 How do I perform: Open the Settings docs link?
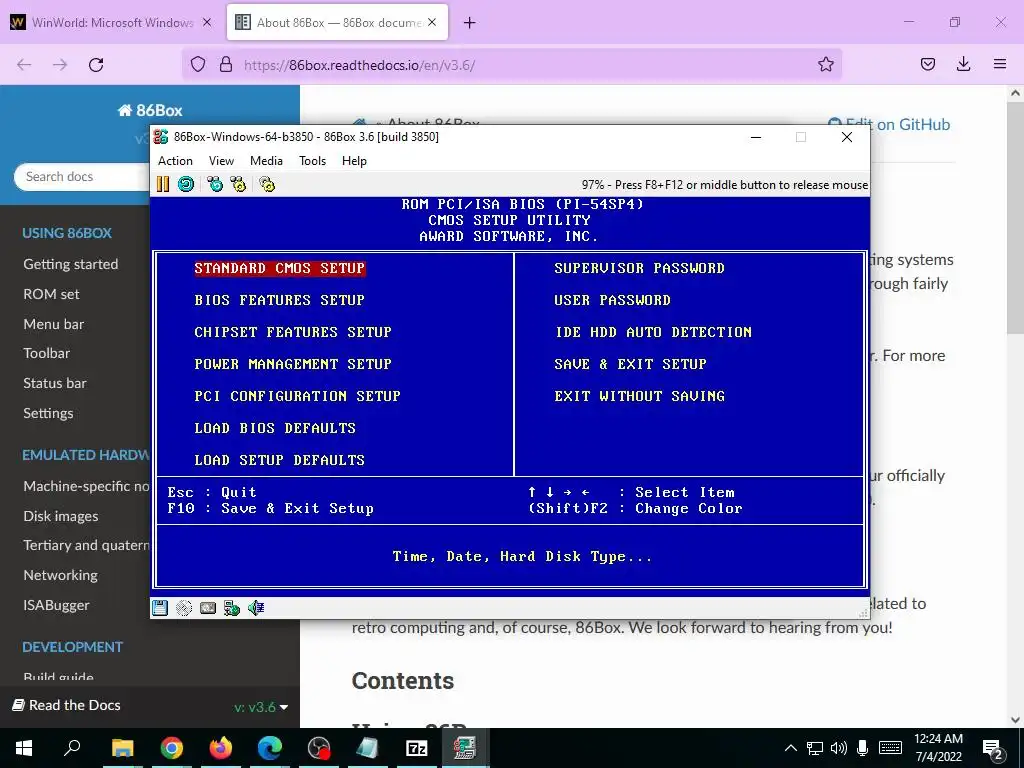point(48,413)
